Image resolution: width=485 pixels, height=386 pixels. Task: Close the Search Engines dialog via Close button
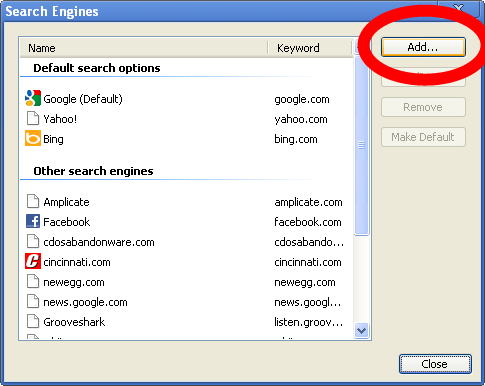pyautogui.click(x=435, y=364)
